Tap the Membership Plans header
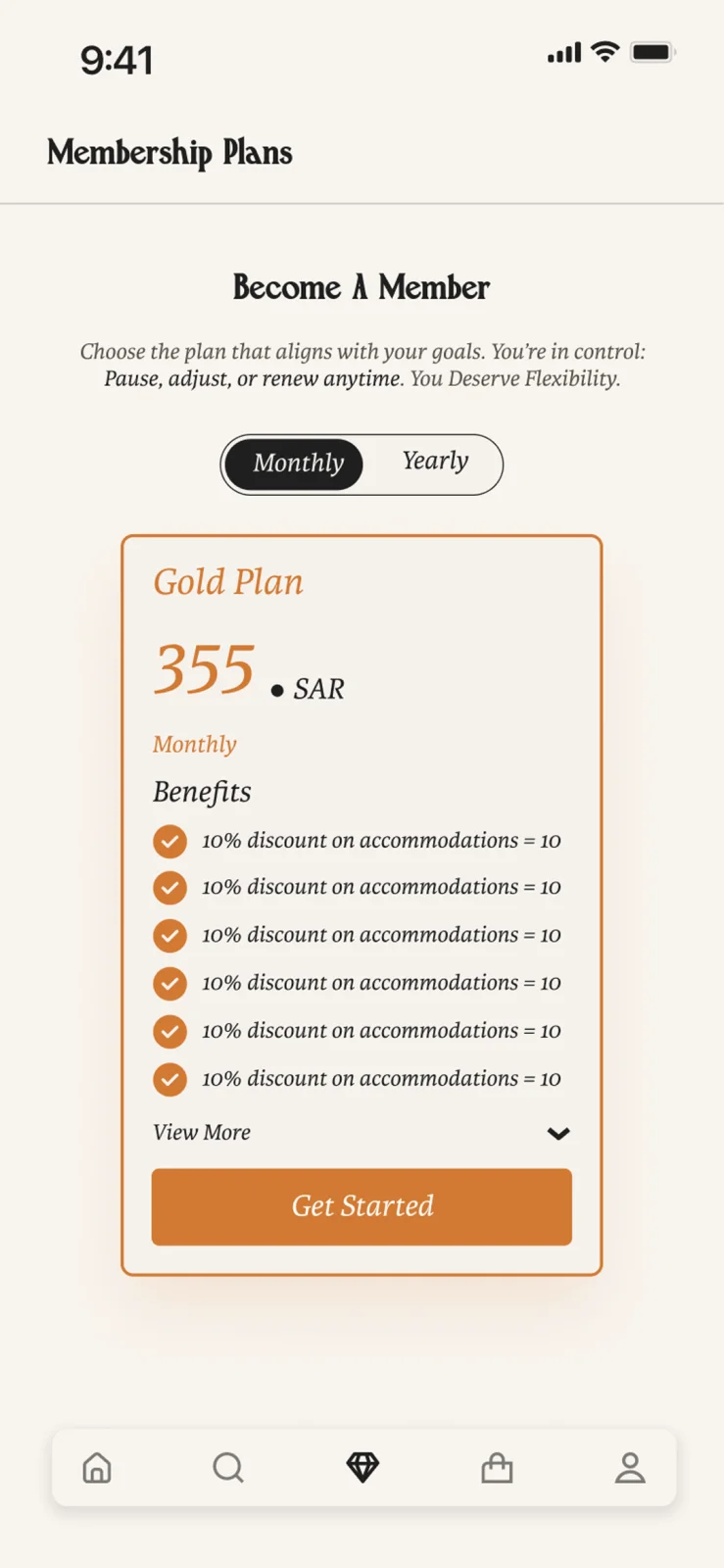The width and height of the screenshot is (724, 1568). pos(169,153)
